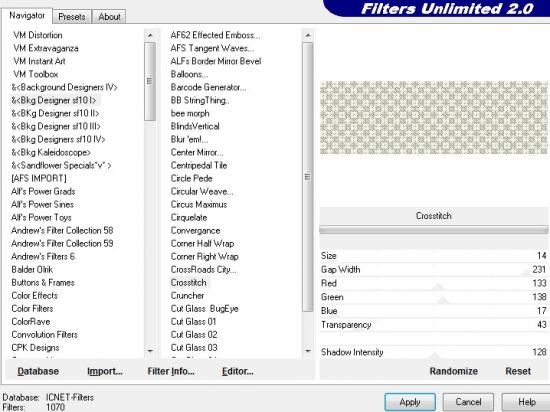Open the About tab
The height and width of the screenshot is (412, 550).
tap(109, 16)
